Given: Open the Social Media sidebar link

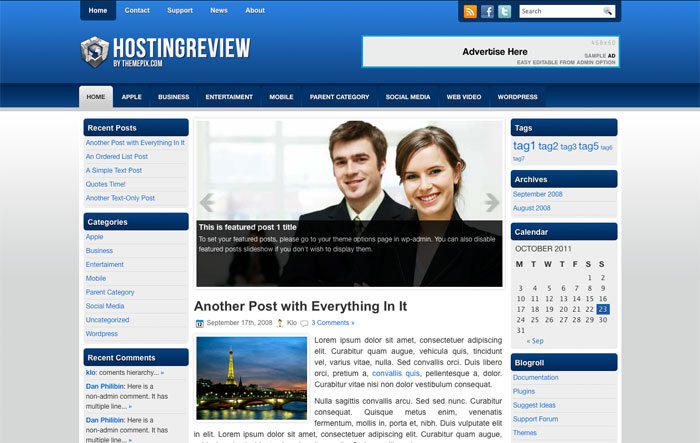Looking at the screenshot, I should (x=105, y=306).
